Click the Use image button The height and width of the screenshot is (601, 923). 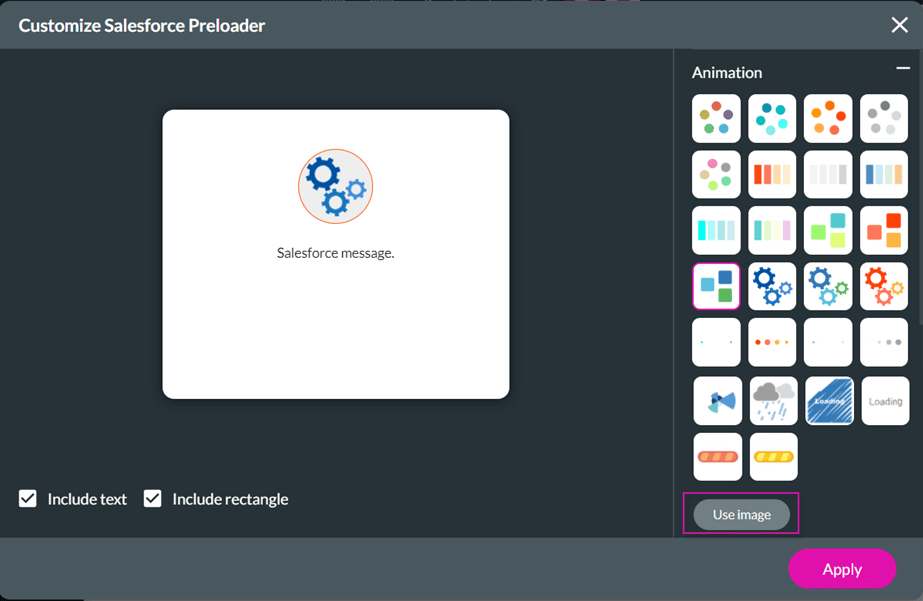point(741,514)
